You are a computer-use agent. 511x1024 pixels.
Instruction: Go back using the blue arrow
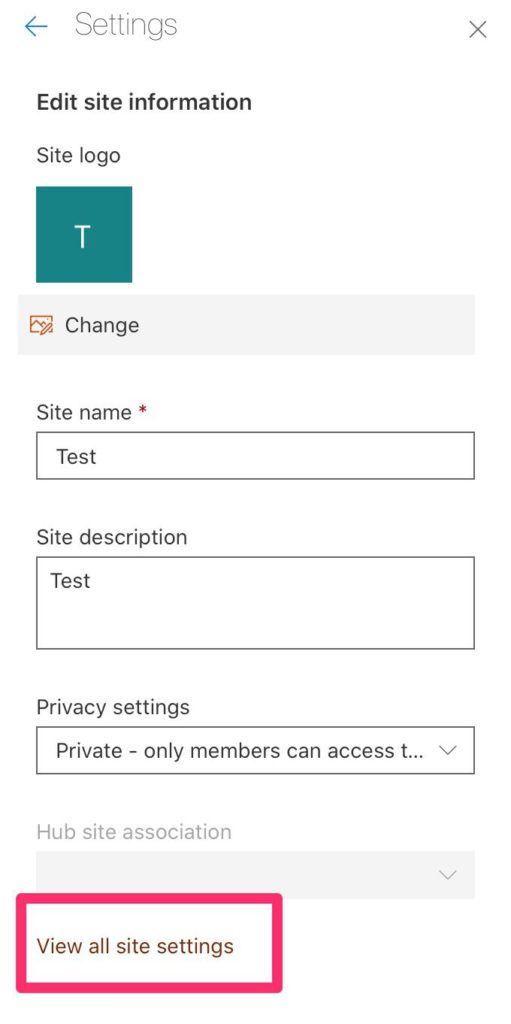point(36,27)
